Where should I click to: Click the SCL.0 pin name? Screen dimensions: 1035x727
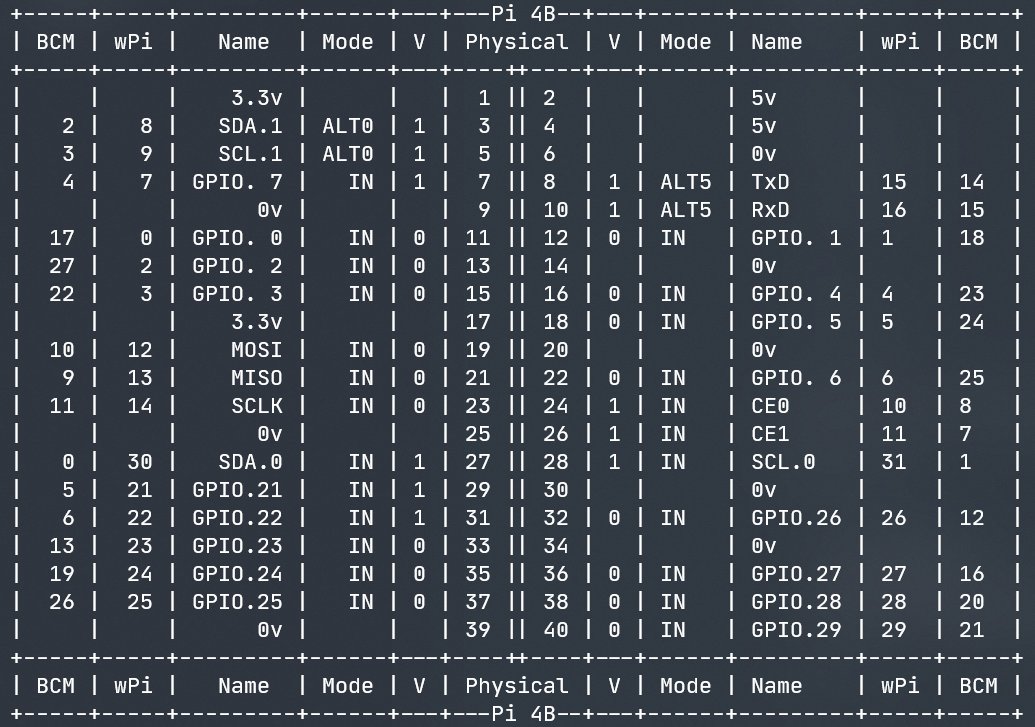[783, 462]
